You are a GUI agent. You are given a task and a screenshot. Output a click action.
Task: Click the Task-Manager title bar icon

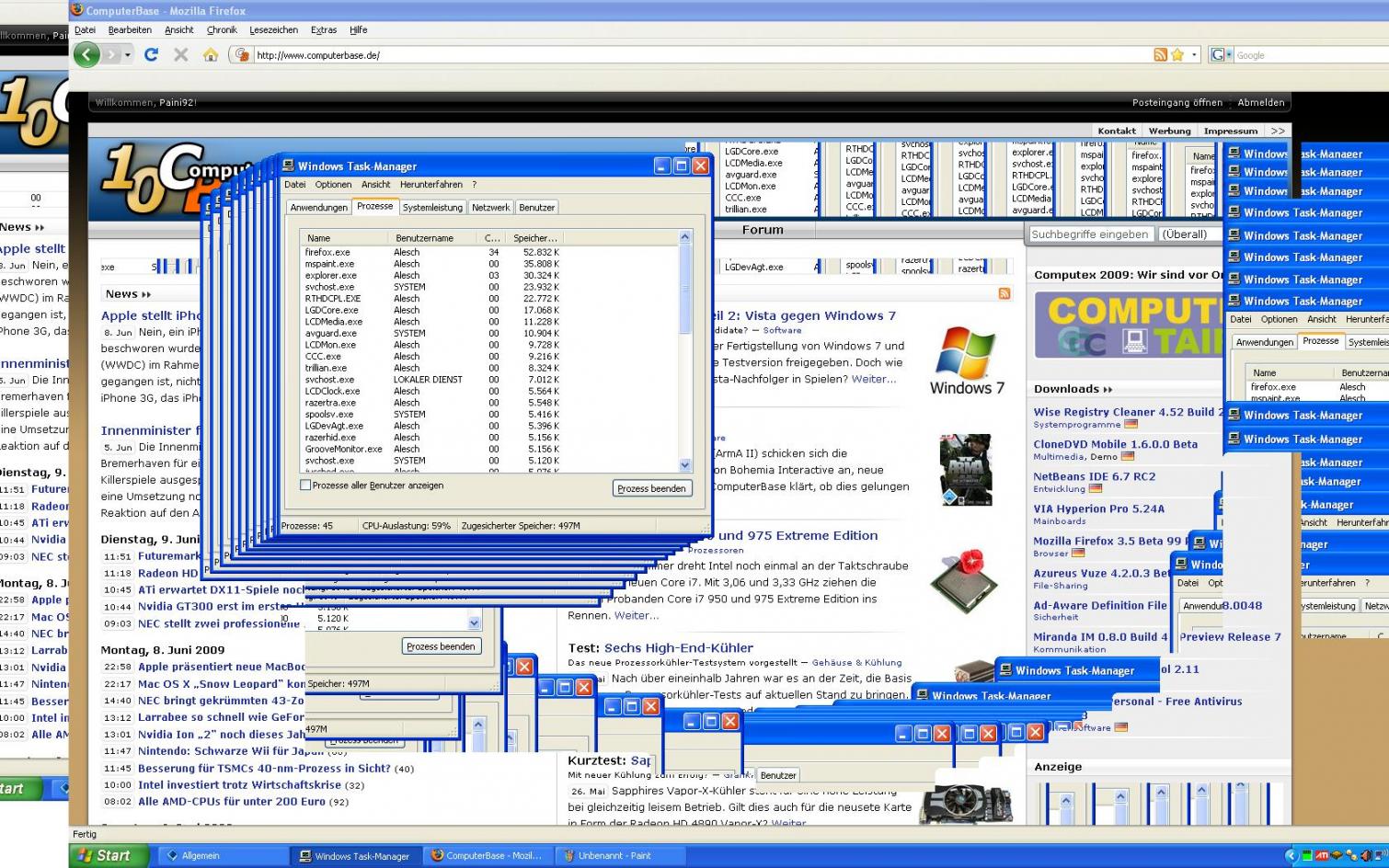[x=288, y=166]
